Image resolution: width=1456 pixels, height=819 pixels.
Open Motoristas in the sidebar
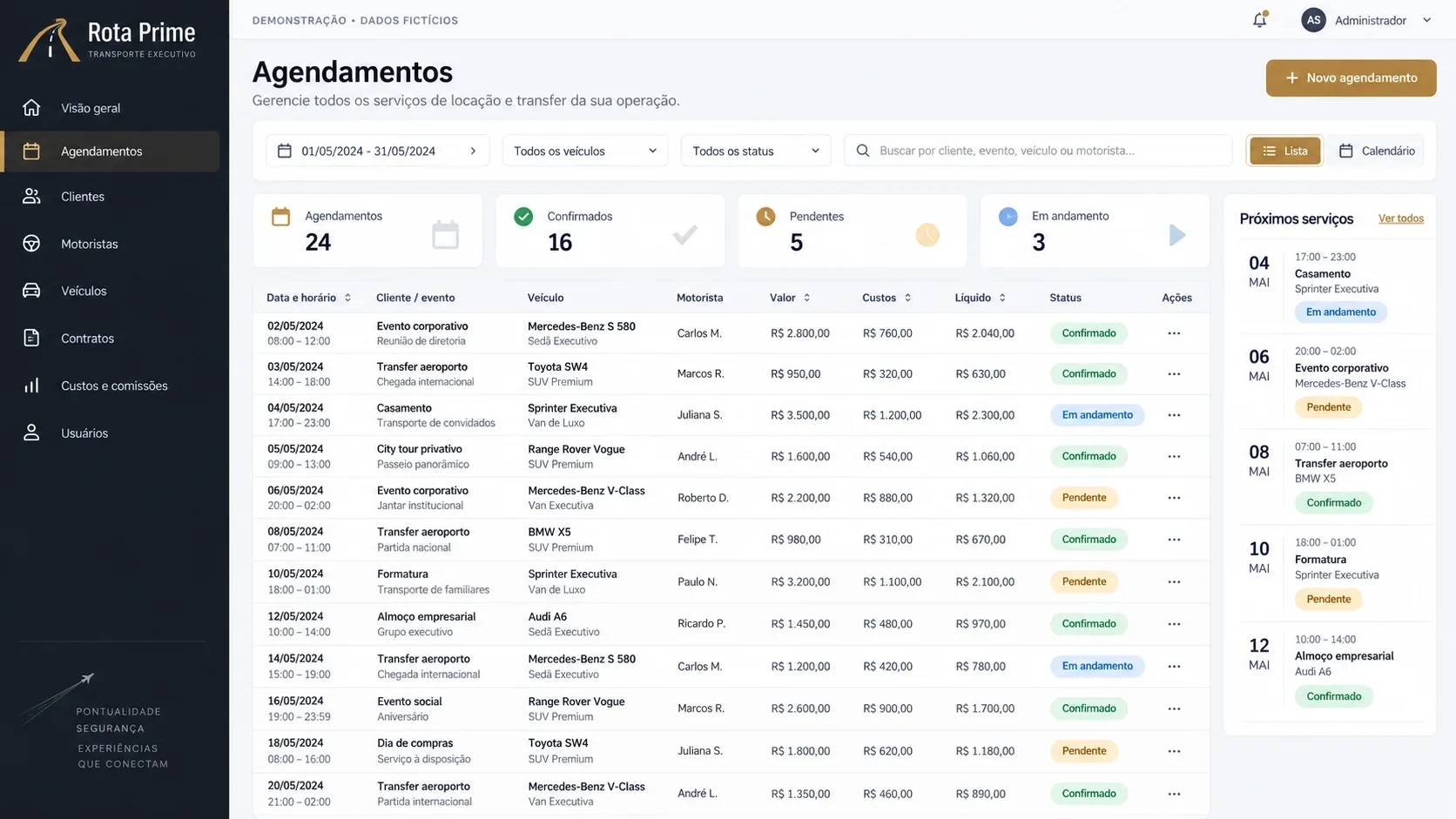pyautogui.click(x=111, y=244)
